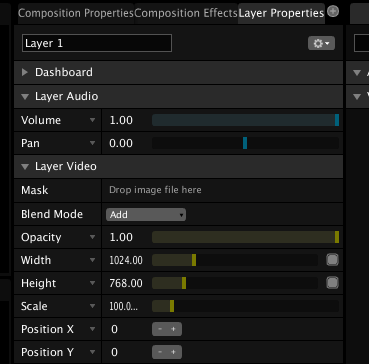Click the Pan value 0.00
Image resolution: width=369 pixels, height=364 pixels.
coord(121,144)
